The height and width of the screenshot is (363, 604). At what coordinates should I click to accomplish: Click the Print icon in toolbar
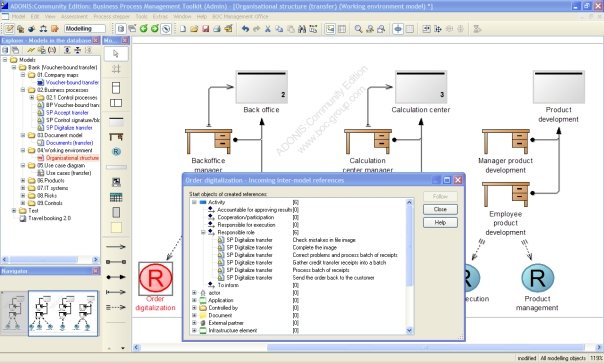[x=217, y=29]
